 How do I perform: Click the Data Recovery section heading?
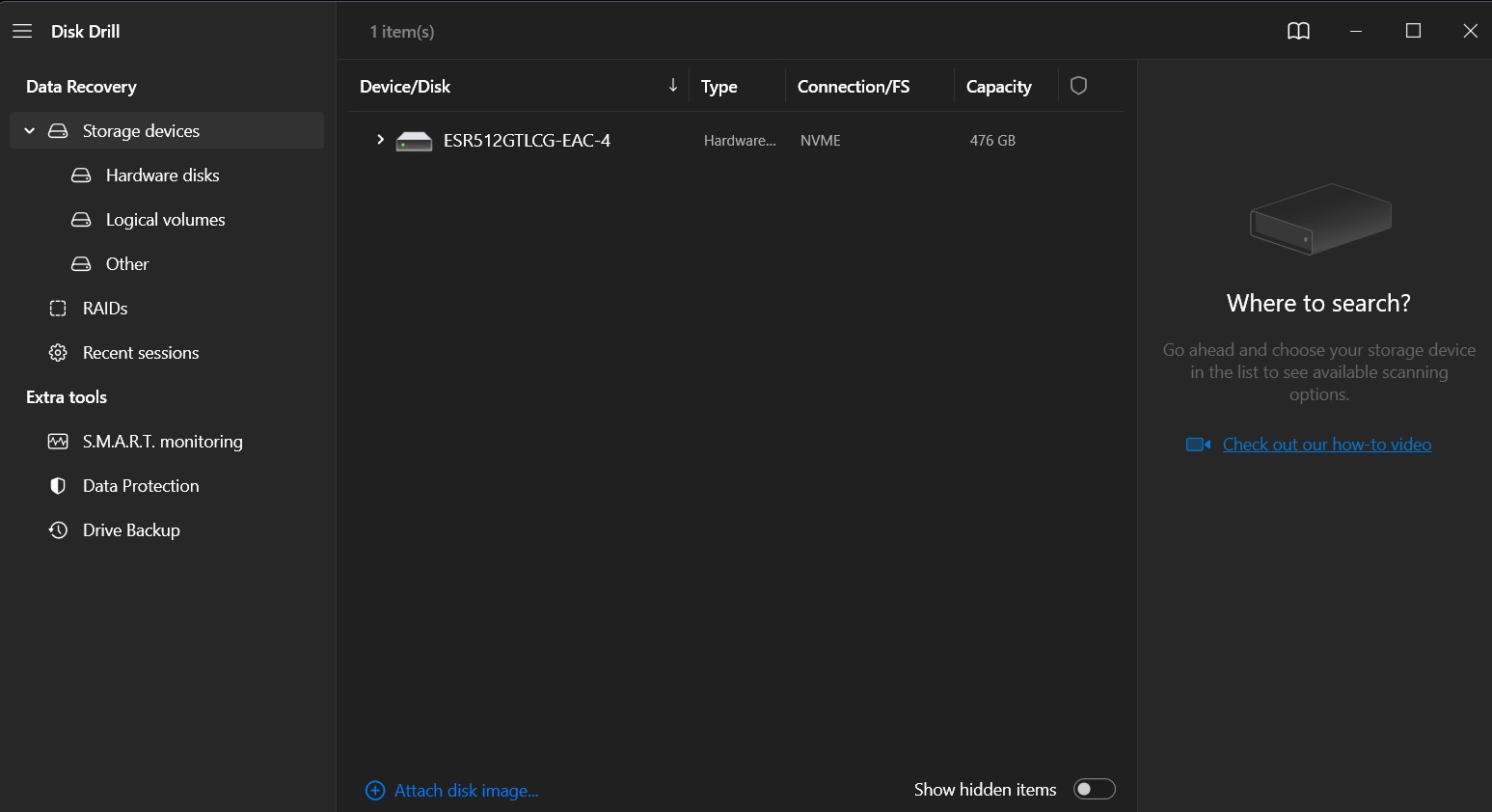pos(81,87)
